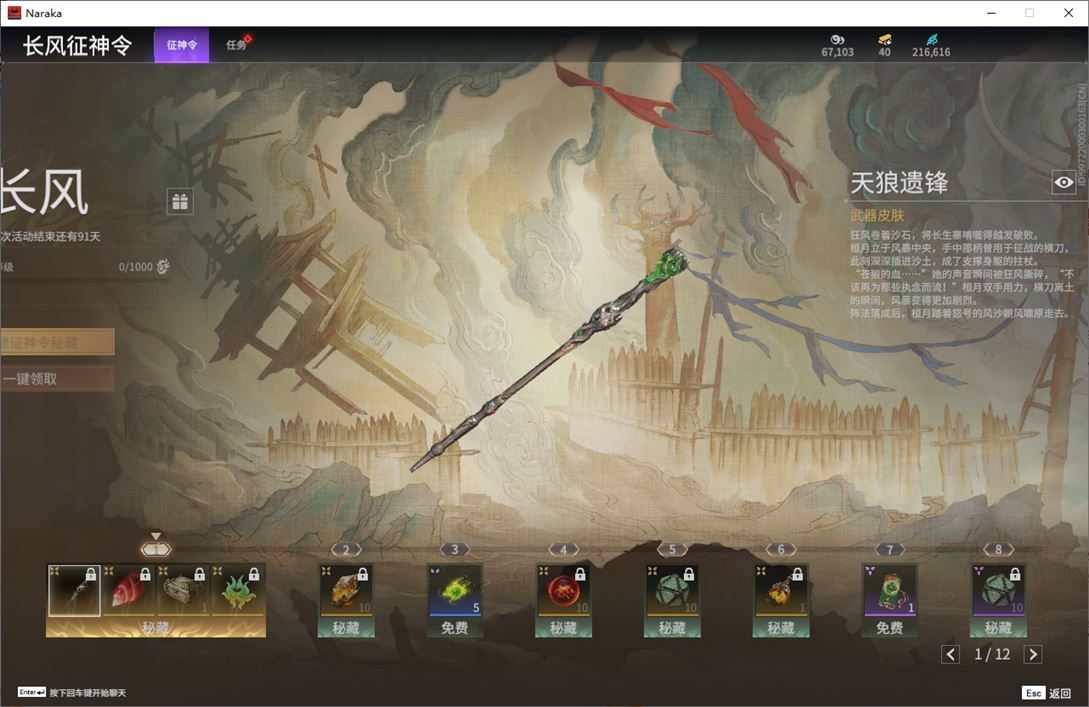Click the level 3 marker on track
Screen dimensions: 1089x707
(455, 549)
